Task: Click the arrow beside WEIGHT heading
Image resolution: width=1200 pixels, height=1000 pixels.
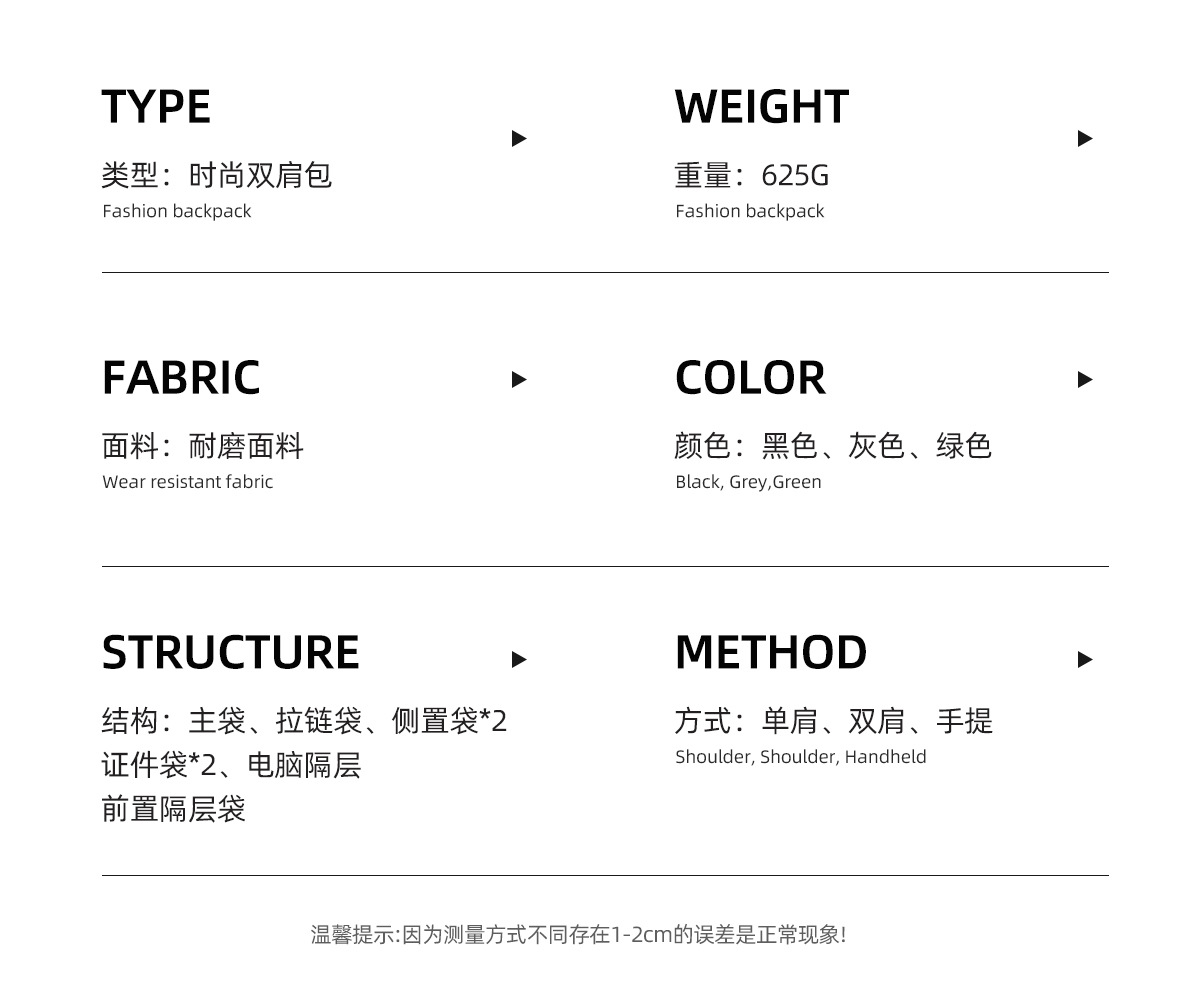Action: pos(1085,139)
